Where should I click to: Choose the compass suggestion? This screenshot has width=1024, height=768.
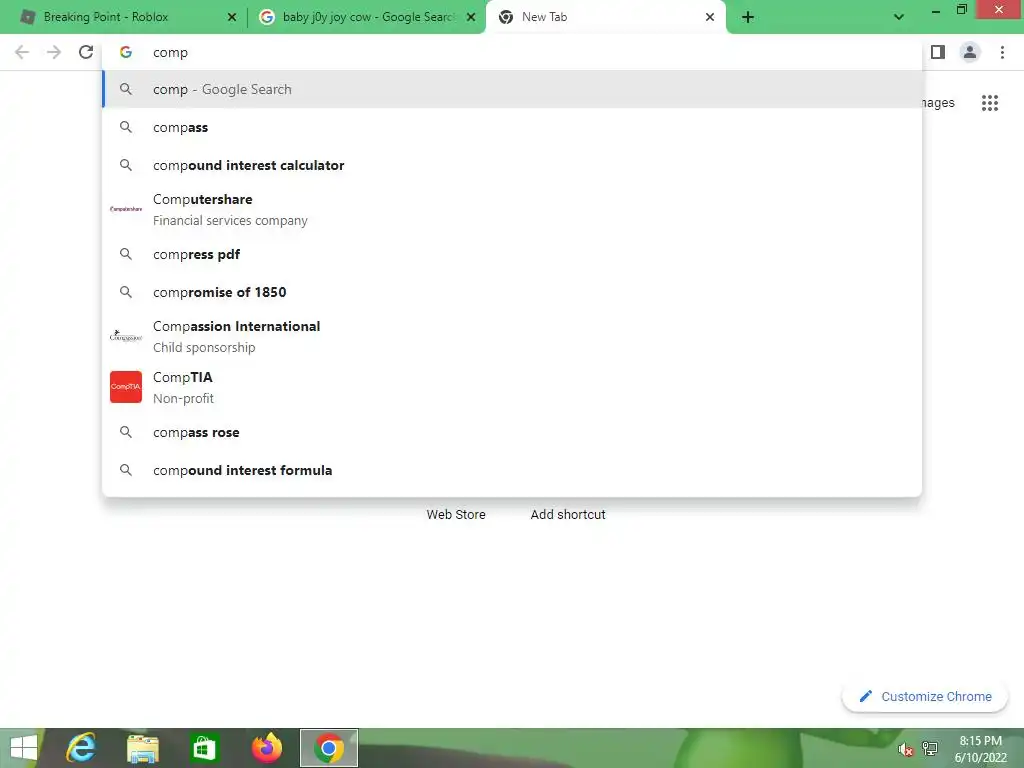point(513,127)
